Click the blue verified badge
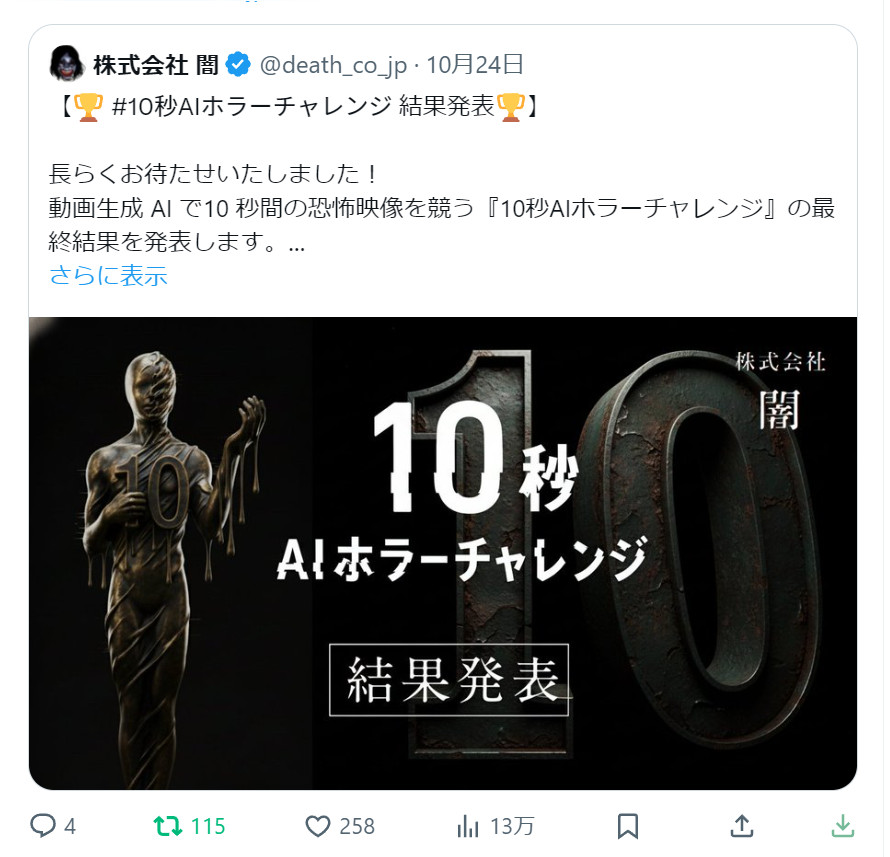 [x=238, y=65]
